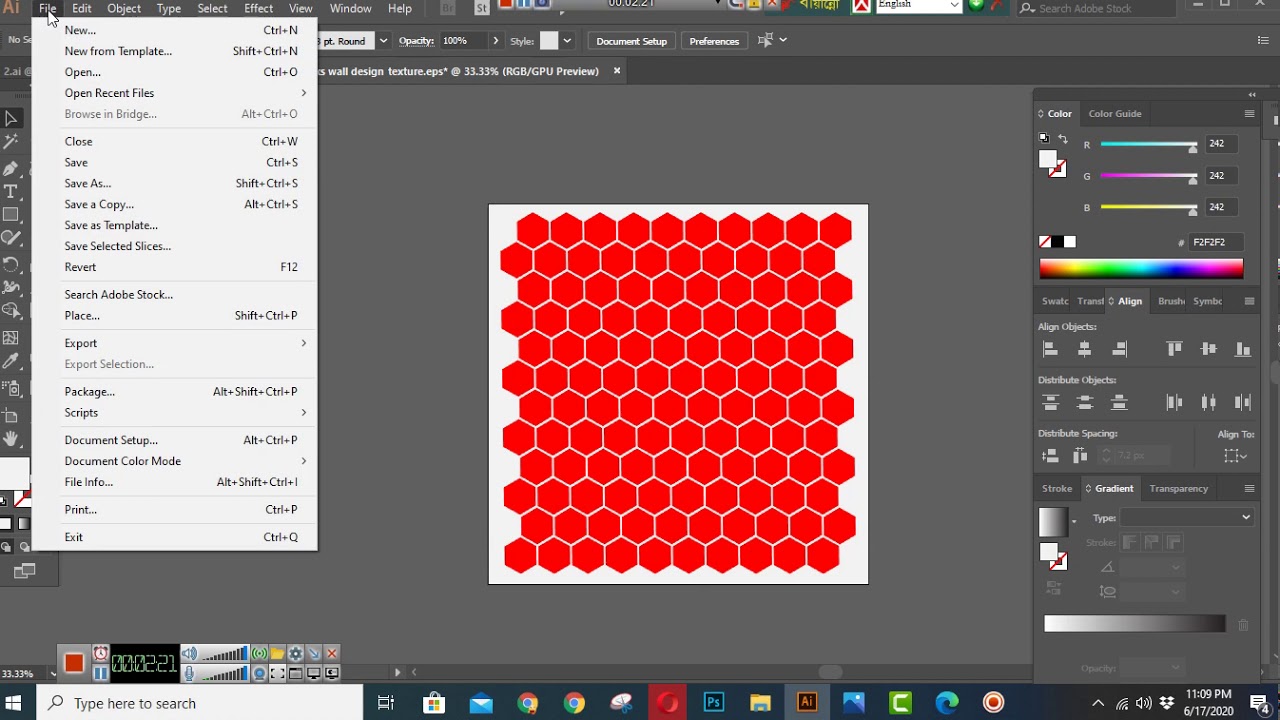Click Vertical Distribute Top icon
This screenshot has width=1280, height=720.
(1050, 402)
